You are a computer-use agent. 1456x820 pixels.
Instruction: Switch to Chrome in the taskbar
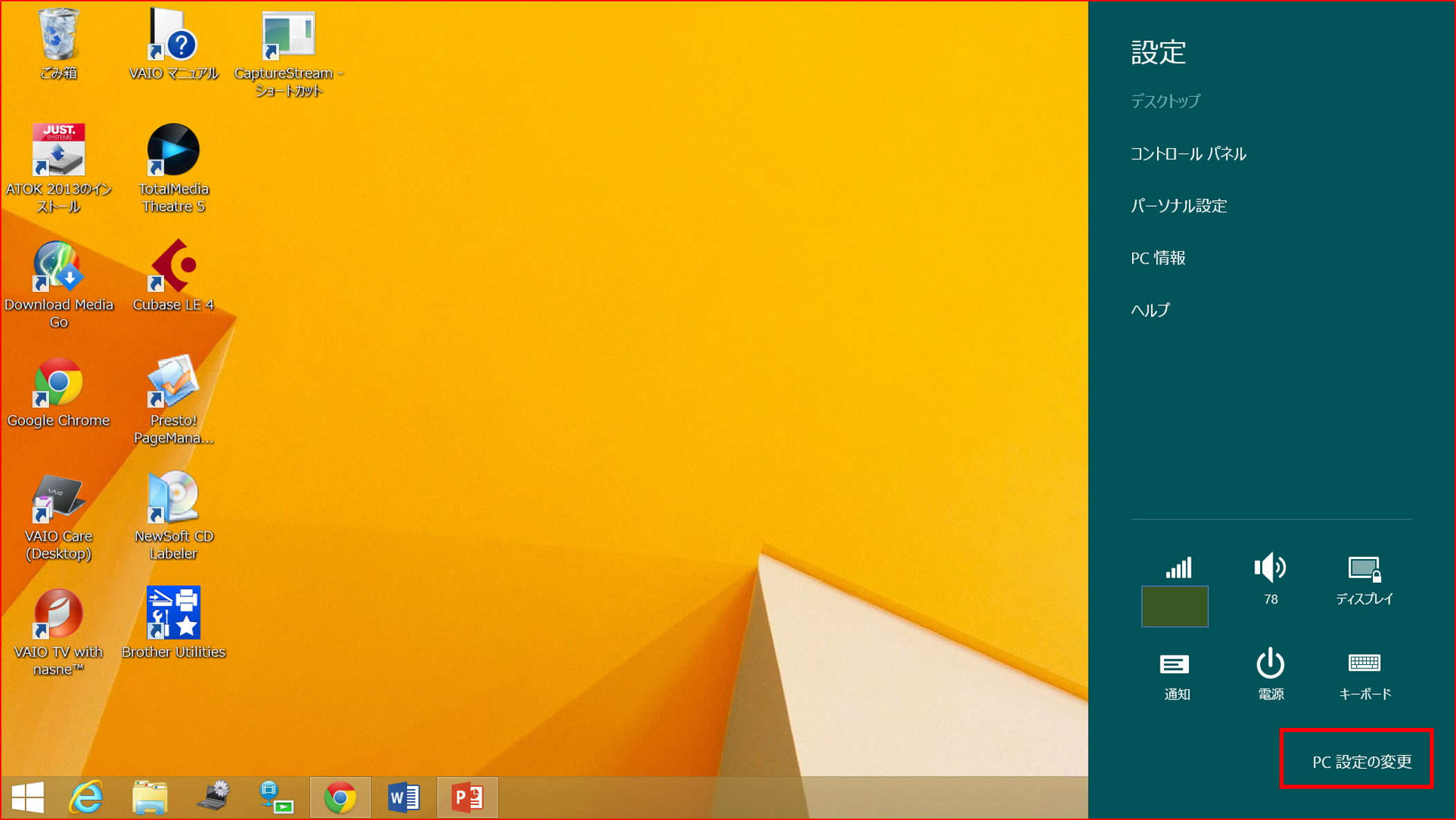pyautogui.click(x=340, y=798)
